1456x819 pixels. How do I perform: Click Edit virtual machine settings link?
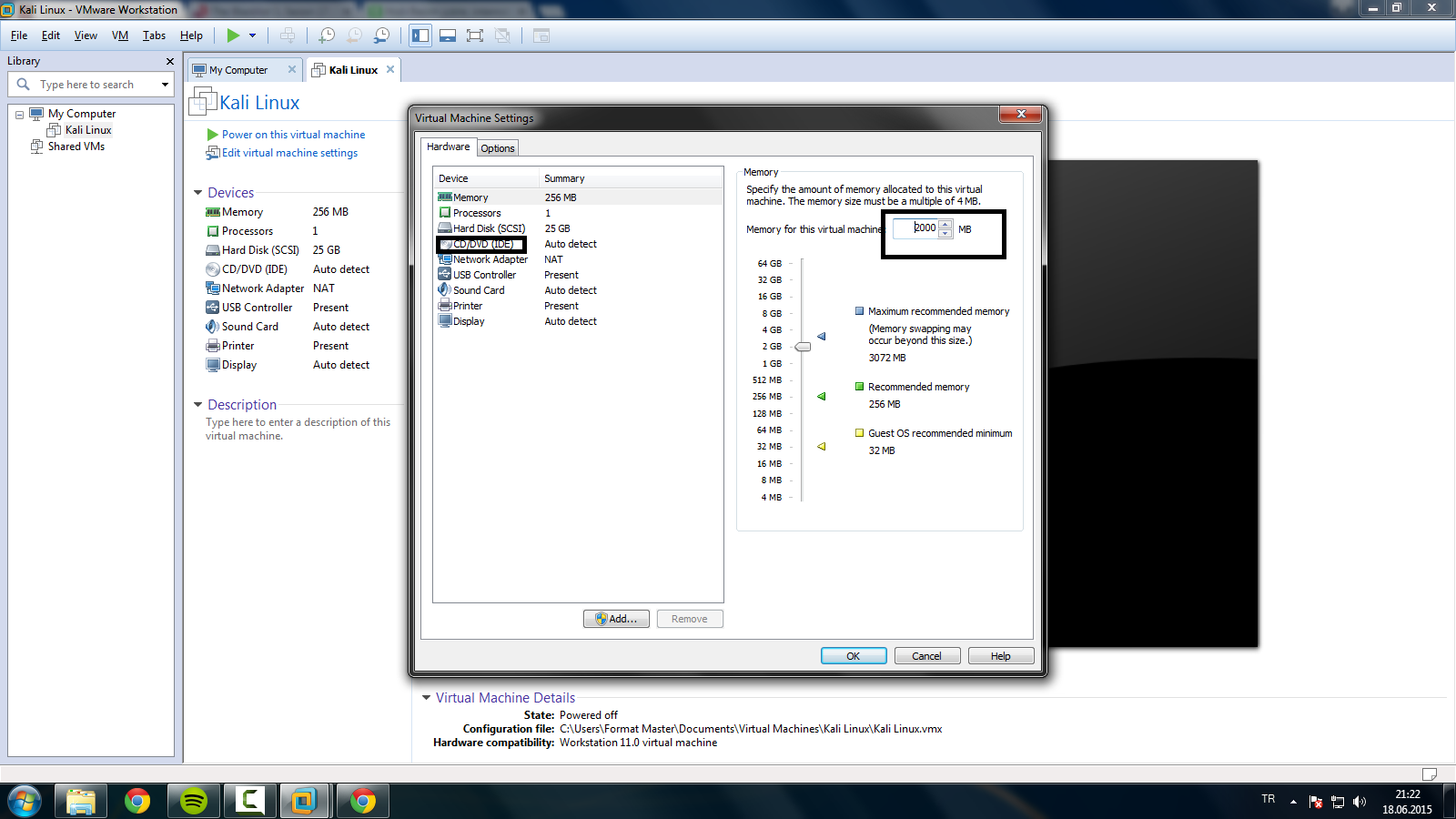[289, 153]
